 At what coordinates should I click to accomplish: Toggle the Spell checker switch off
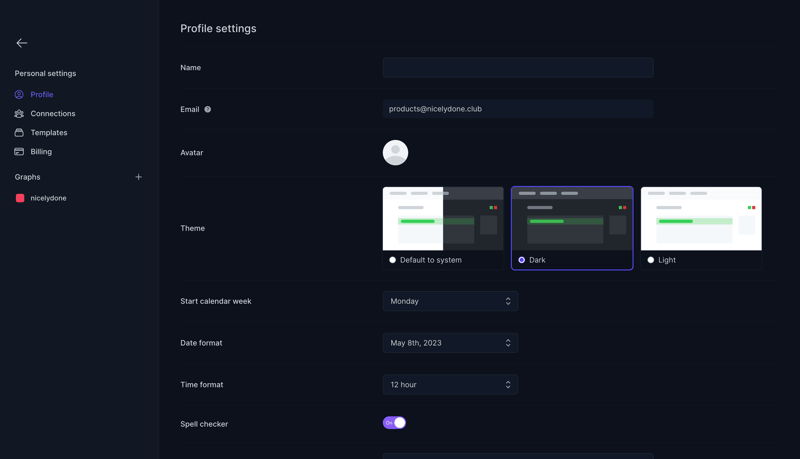click(x=394, y=423)
